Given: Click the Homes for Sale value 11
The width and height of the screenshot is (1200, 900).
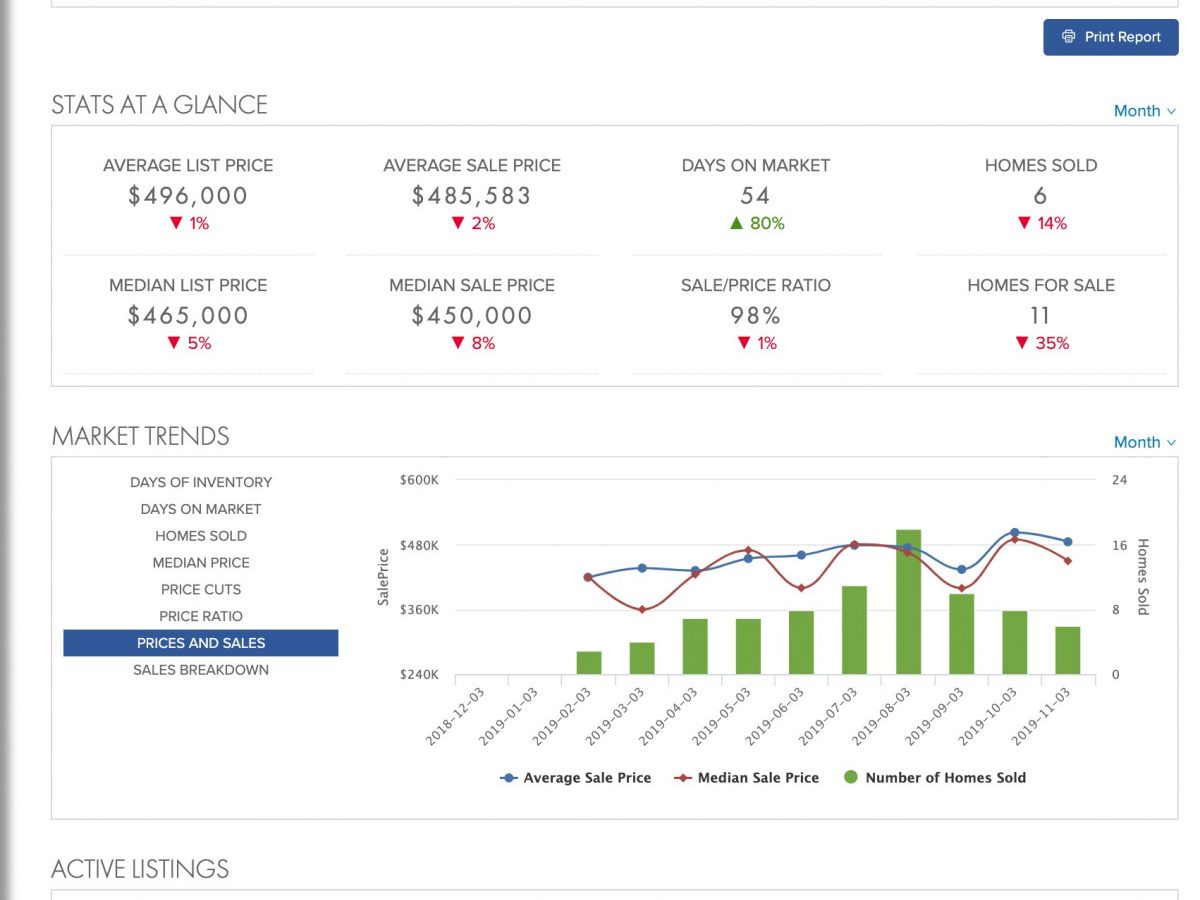Looking at the screenshot, I should (x=1040, y=316).
